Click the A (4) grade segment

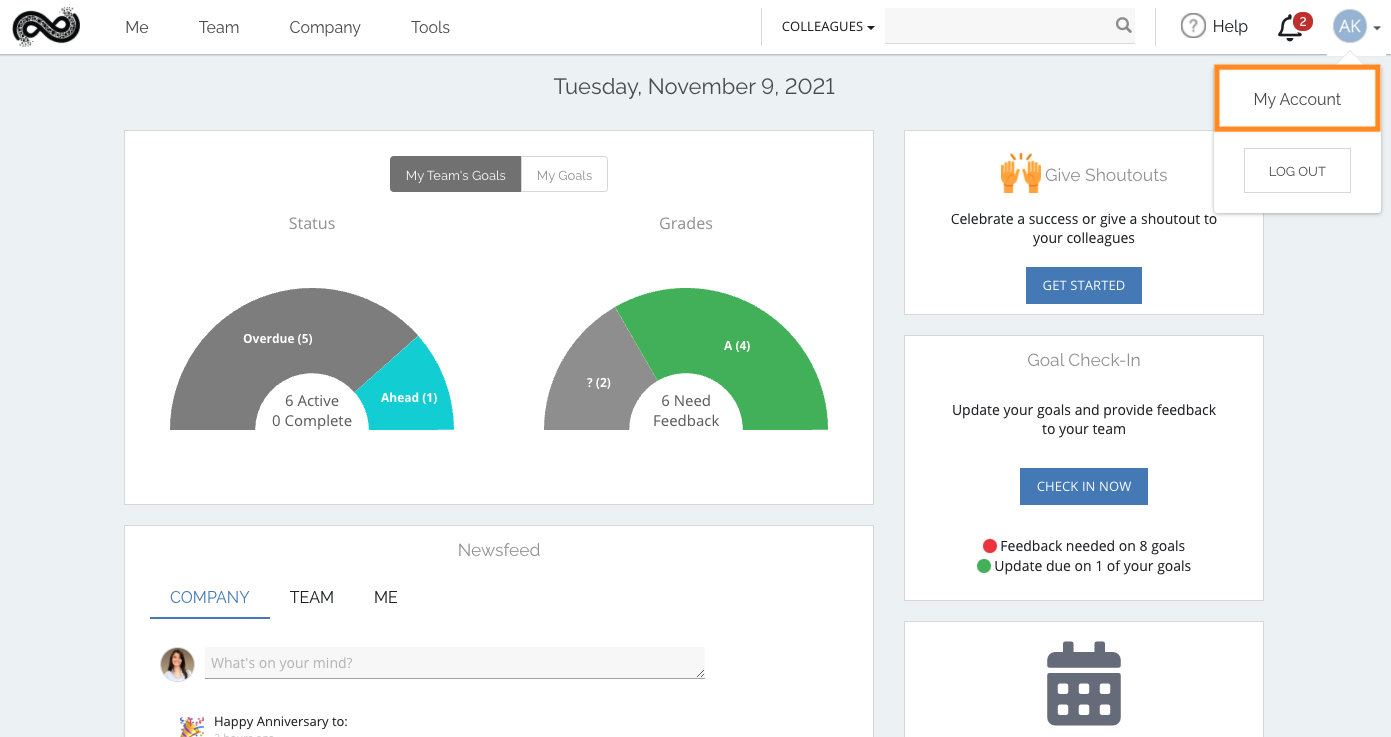737,346
